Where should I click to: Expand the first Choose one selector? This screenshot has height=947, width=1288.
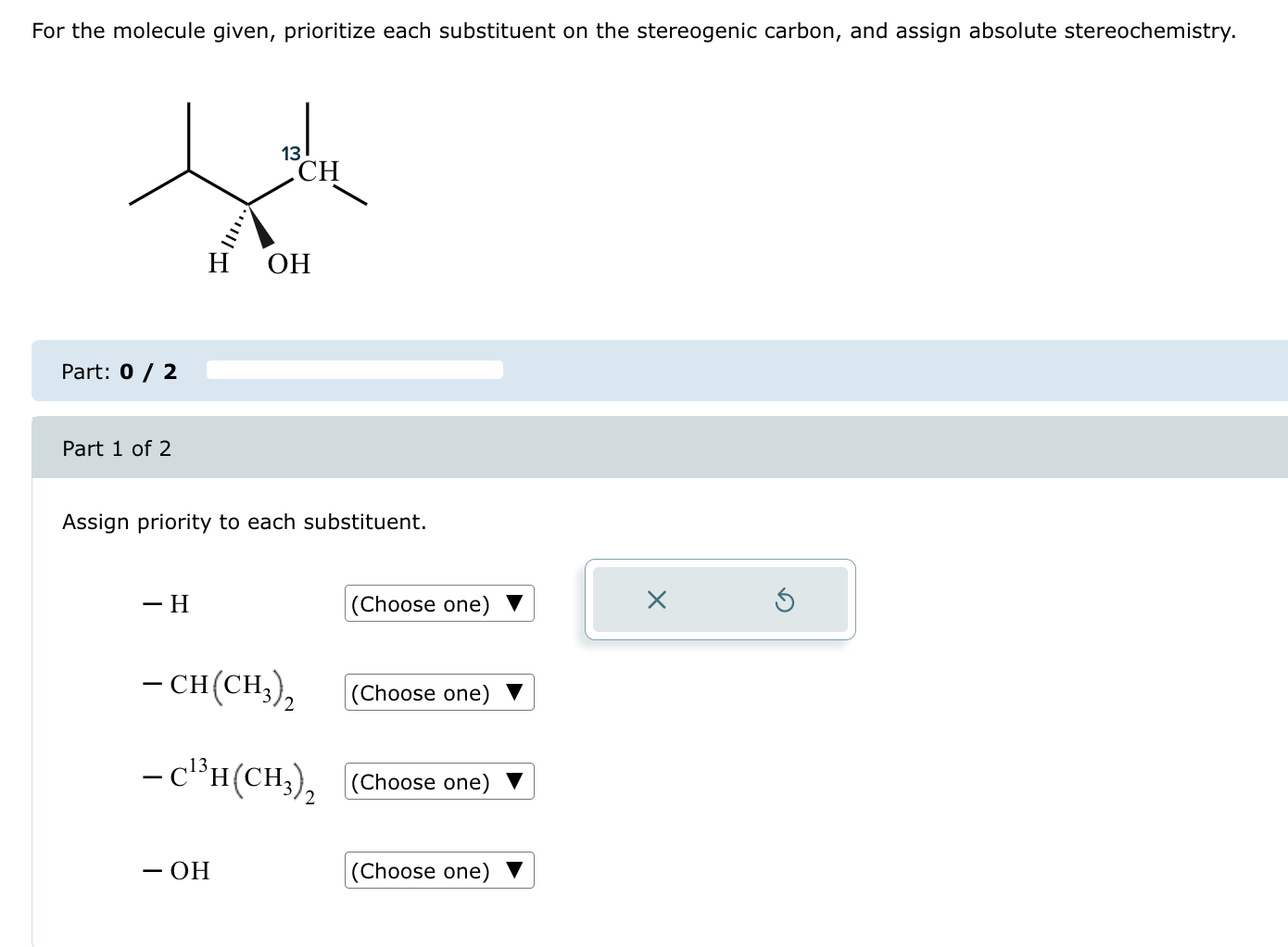tap(439, 604)
